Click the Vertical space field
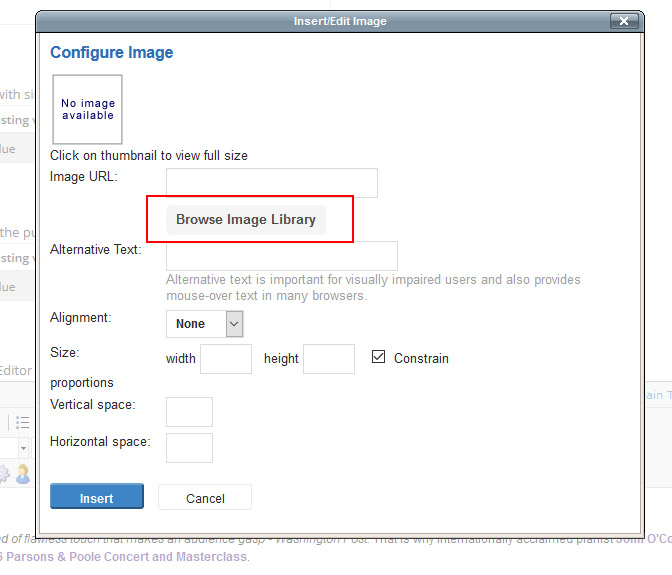672x575 pixels. [x=189, y=411]
